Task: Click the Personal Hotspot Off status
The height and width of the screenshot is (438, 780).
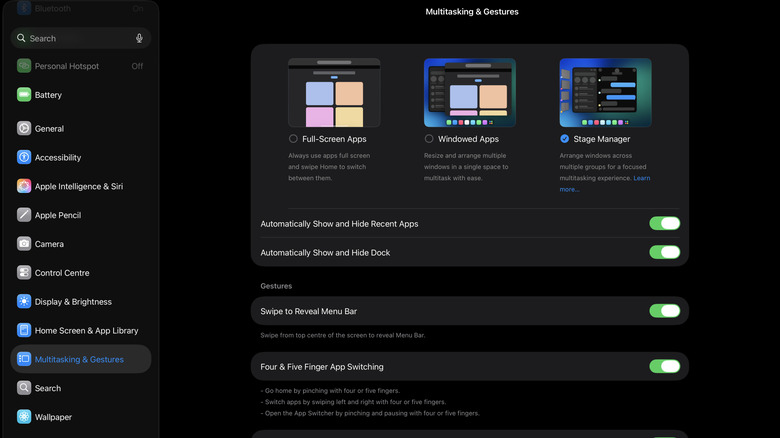Action: 137,66
